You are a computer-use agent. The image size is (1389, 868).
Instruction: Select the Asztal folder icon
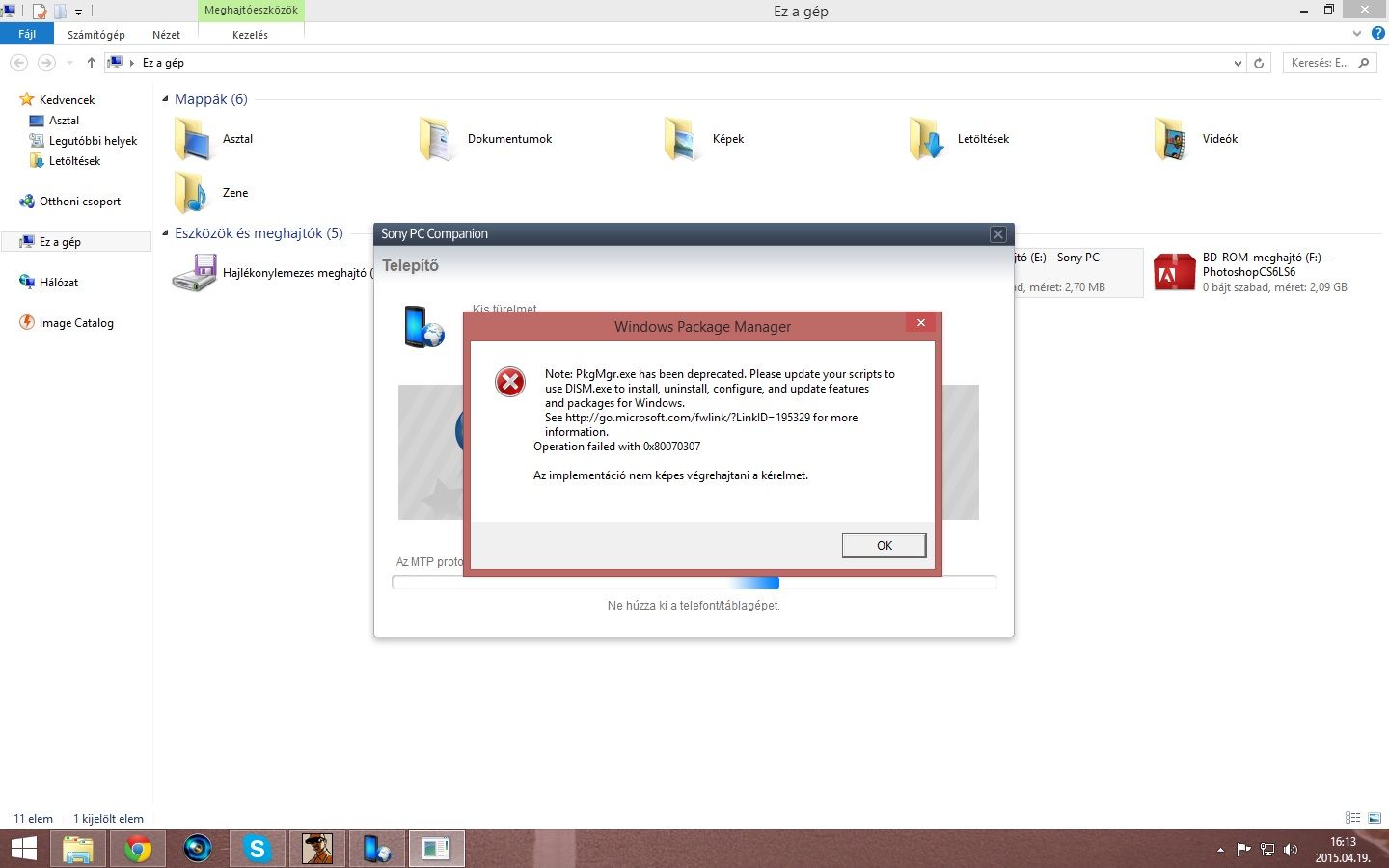click(x=193, y=139)
